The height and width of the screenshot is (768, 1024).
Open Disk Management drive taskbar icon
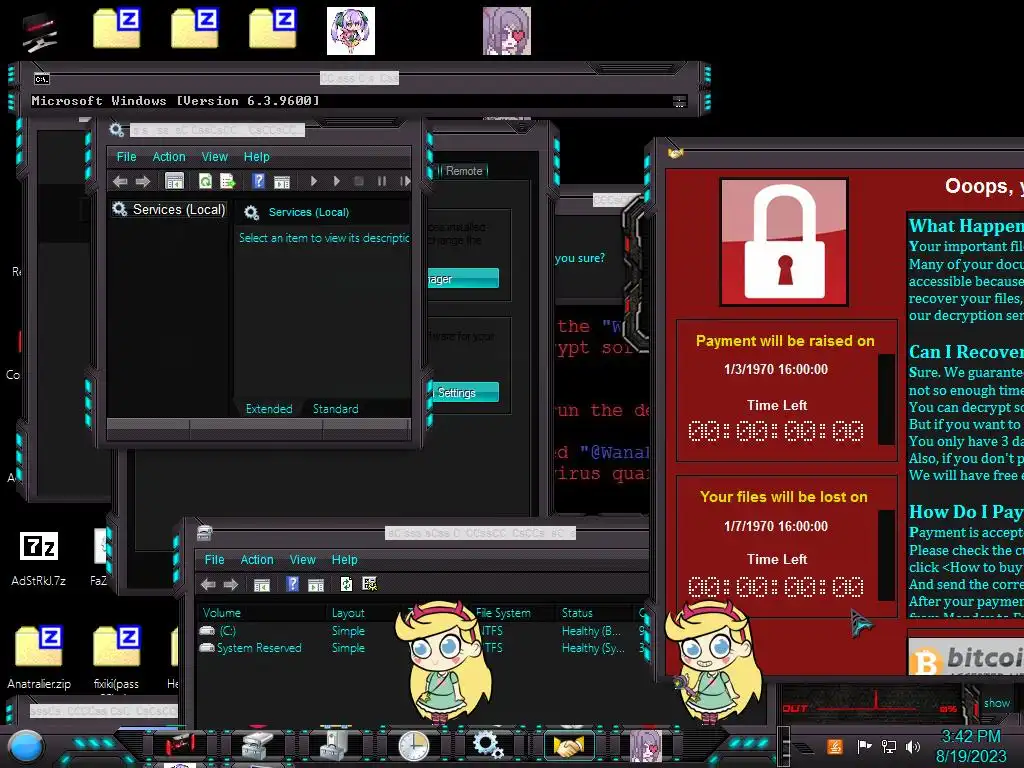pos(257,744)
